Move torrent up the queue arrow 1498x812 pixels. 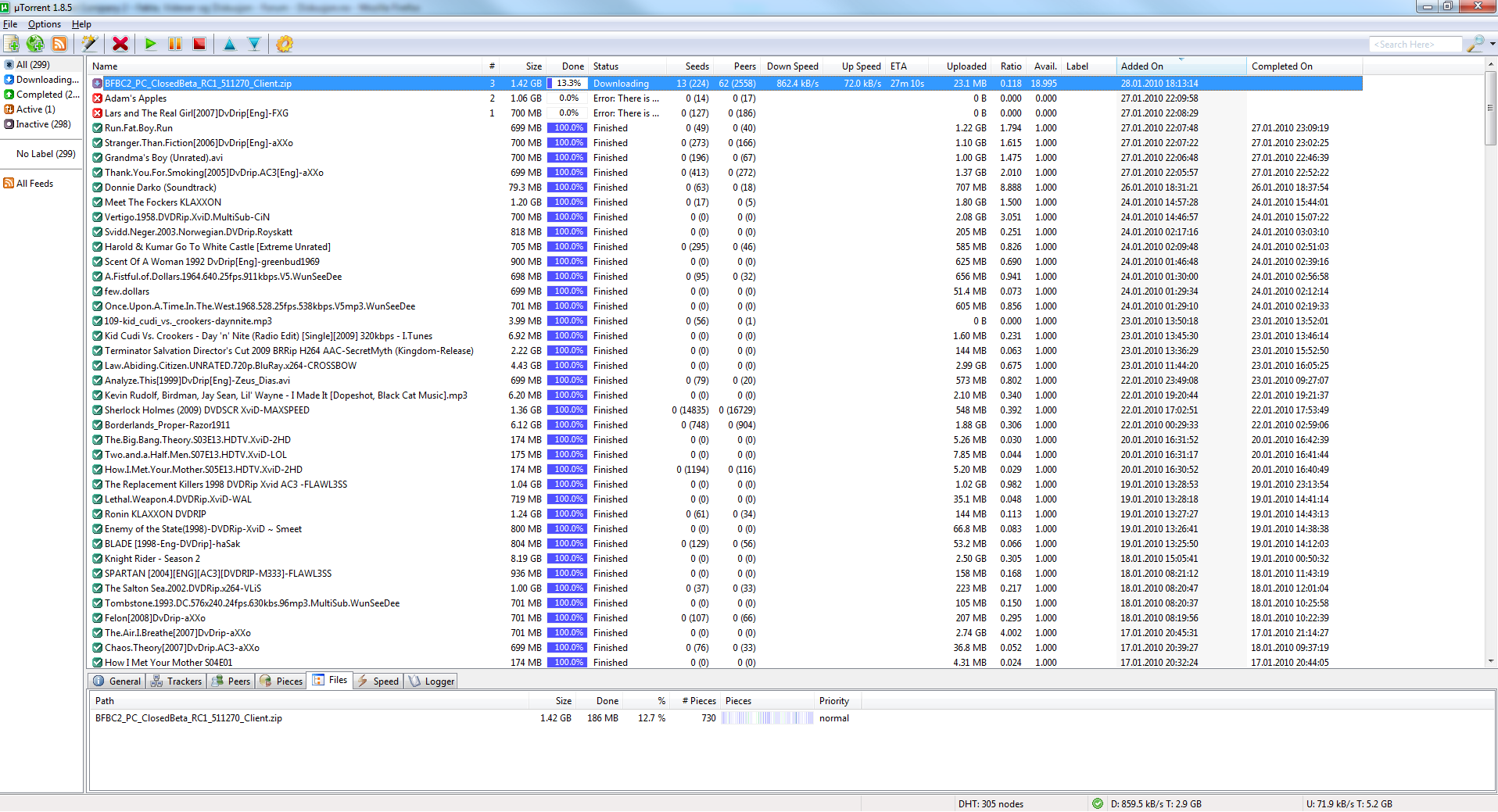coord(230,44)
